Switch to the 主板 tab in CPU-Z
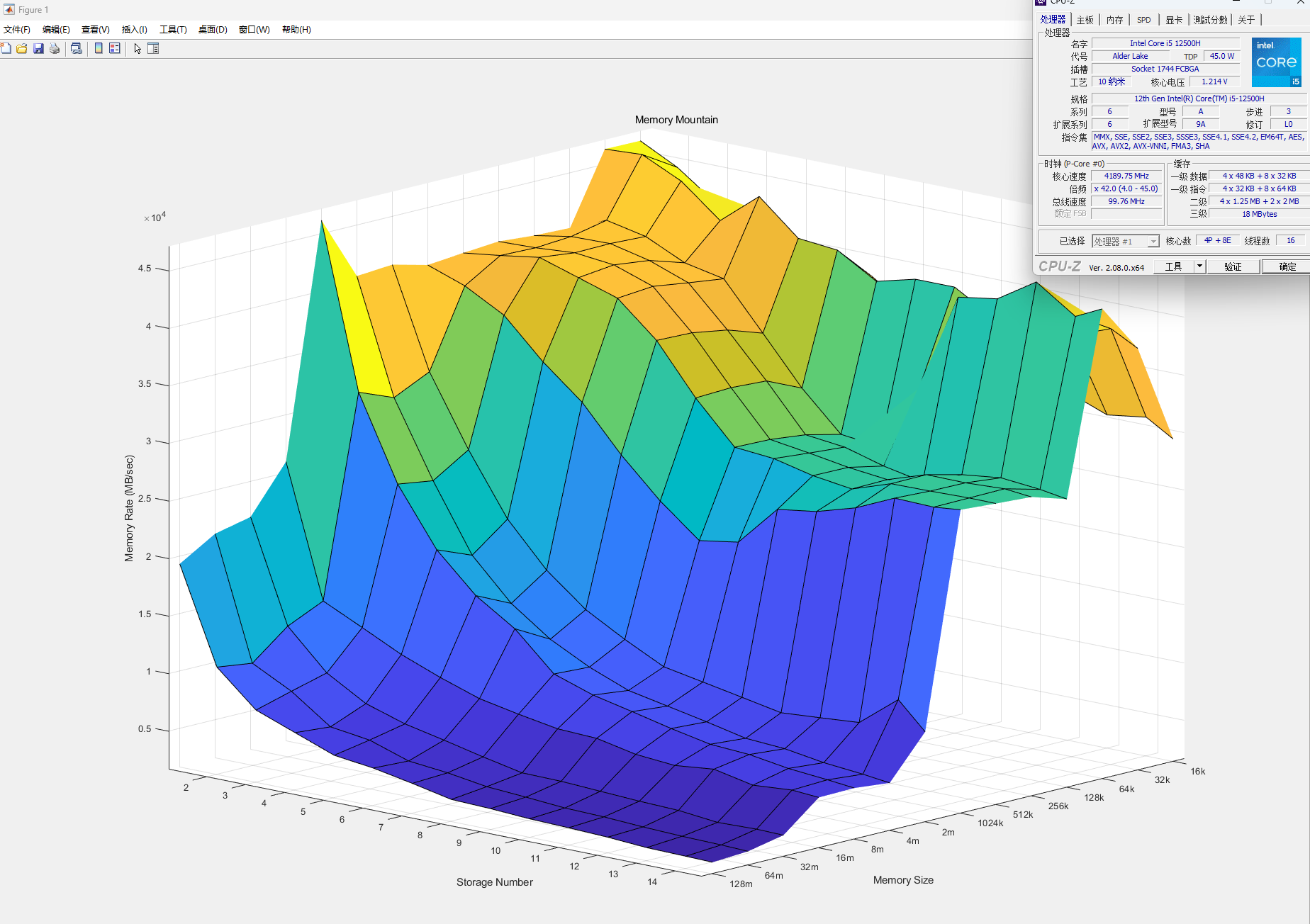 coord(1085,20)
